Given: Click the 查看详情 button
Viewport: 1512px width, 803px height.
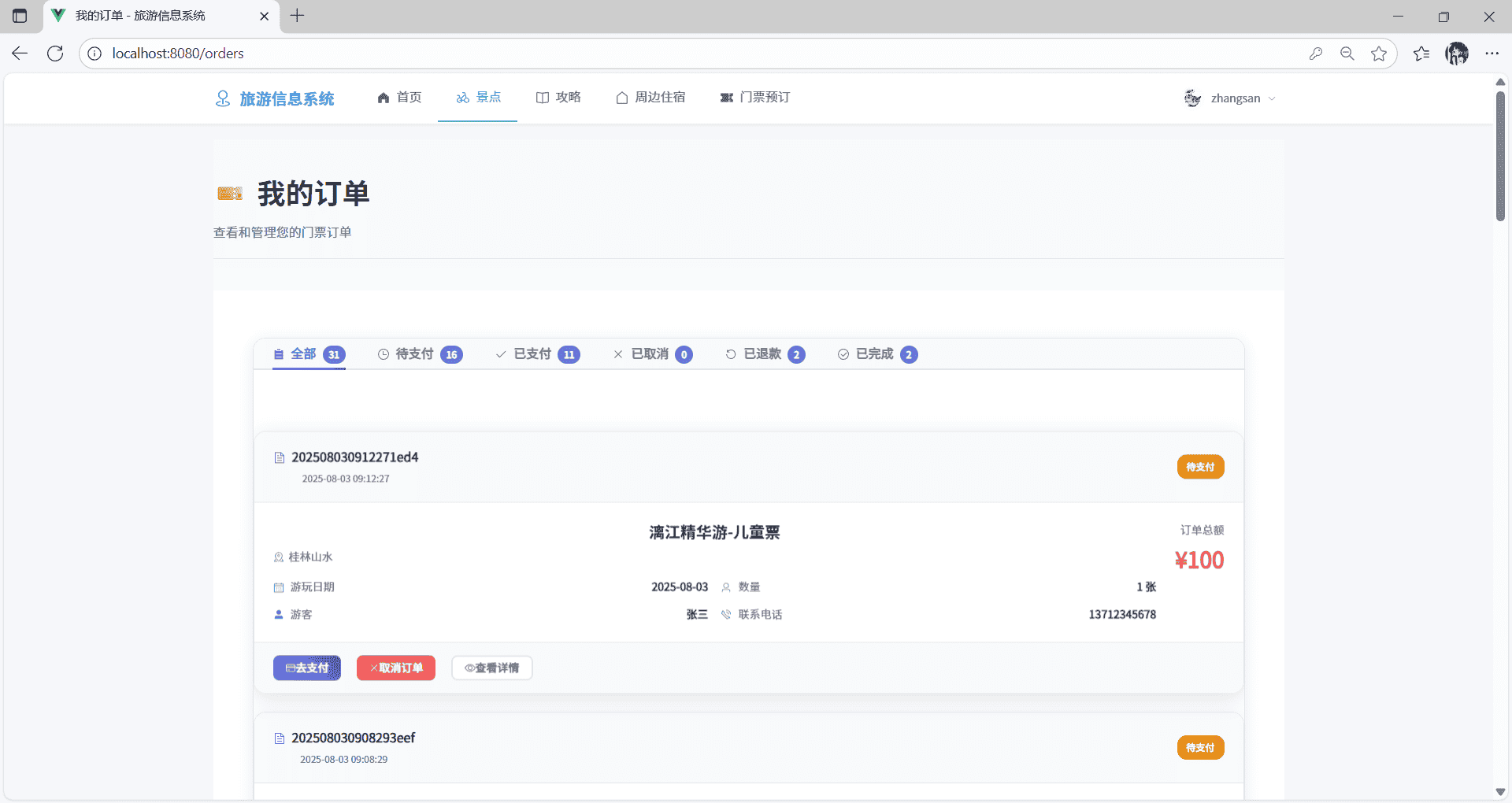Looking at the screenshot, I should click(492, 668).
